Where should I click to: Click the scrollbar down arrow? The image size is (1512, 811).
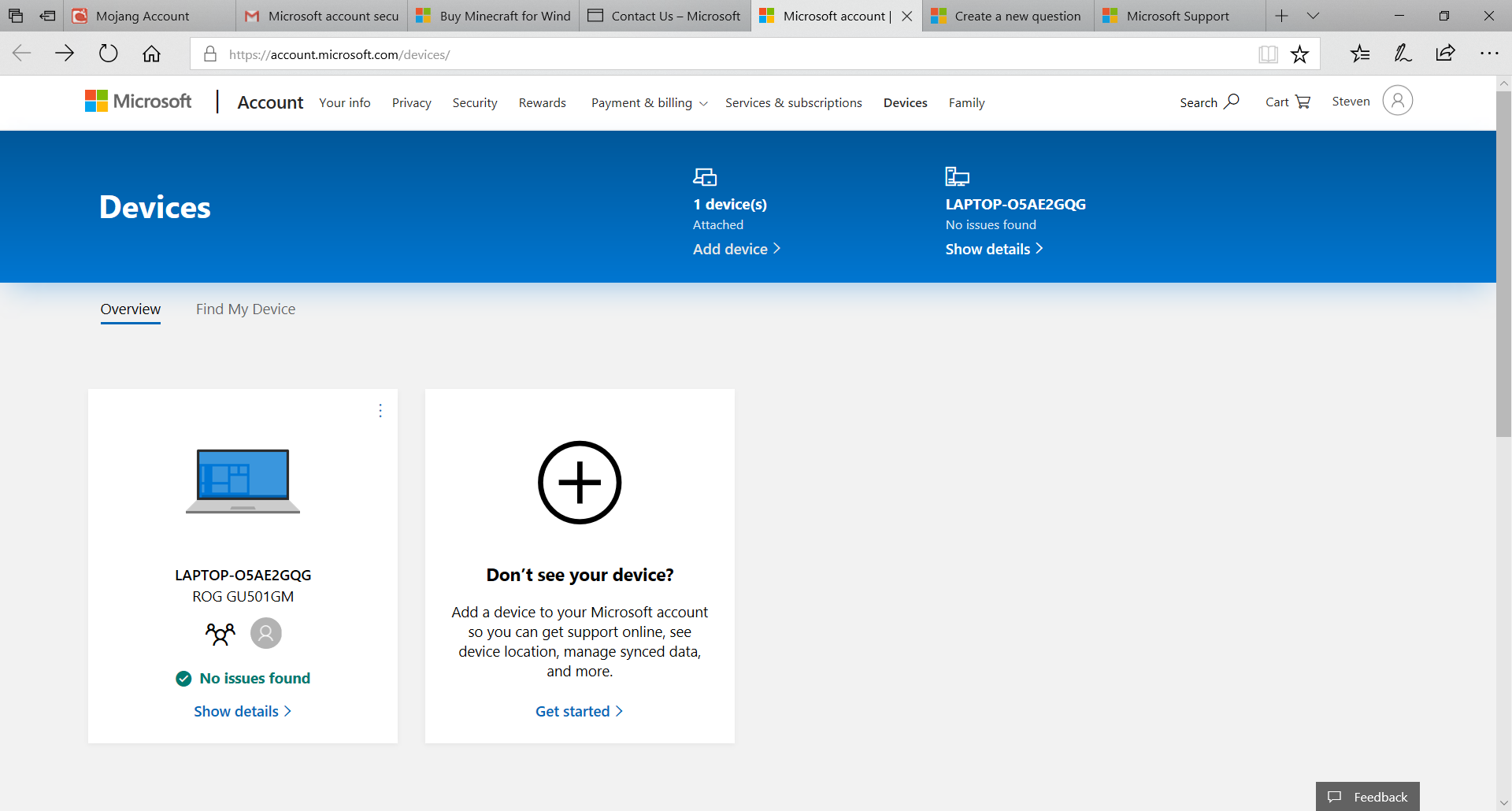[1504, 804]
